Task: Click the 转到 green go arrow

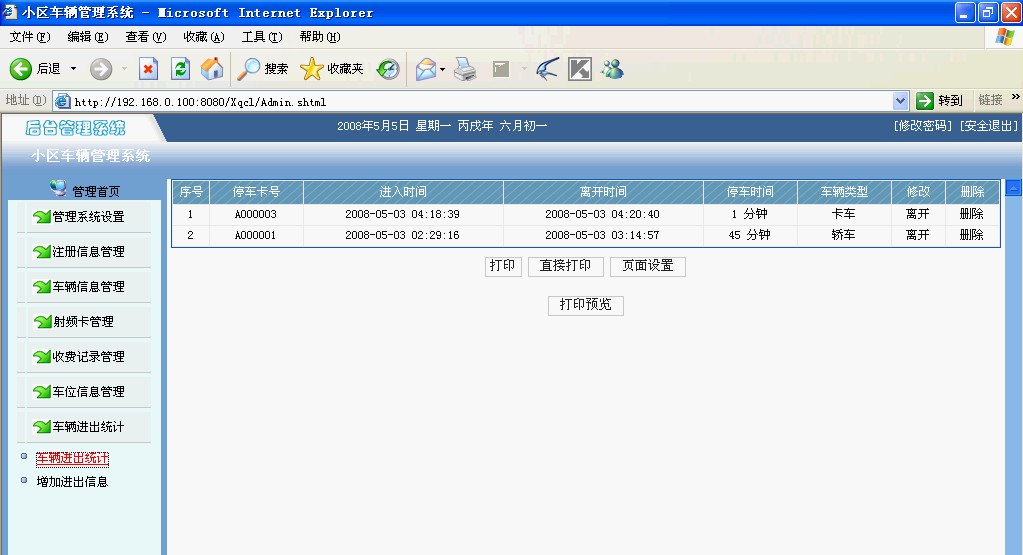Action: (x=925, y=100)
